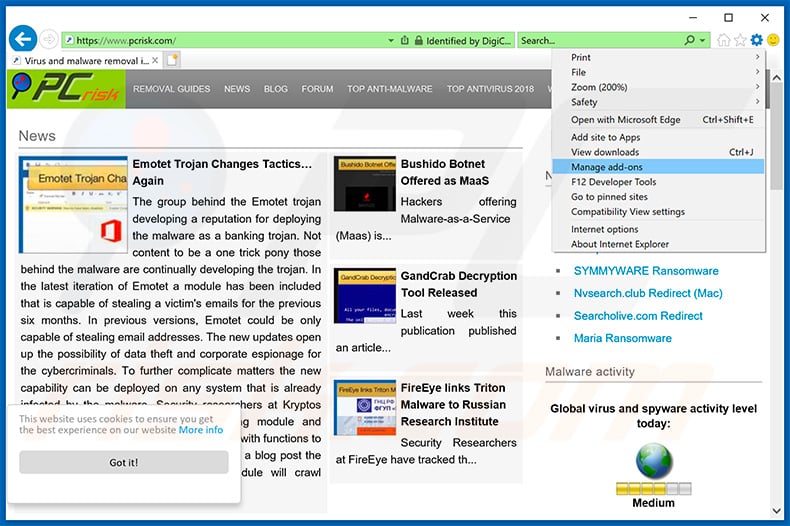Image resolution: width=790 pixels, height=526 pixels.
Task: Choose View downloads
Action: 659,152
